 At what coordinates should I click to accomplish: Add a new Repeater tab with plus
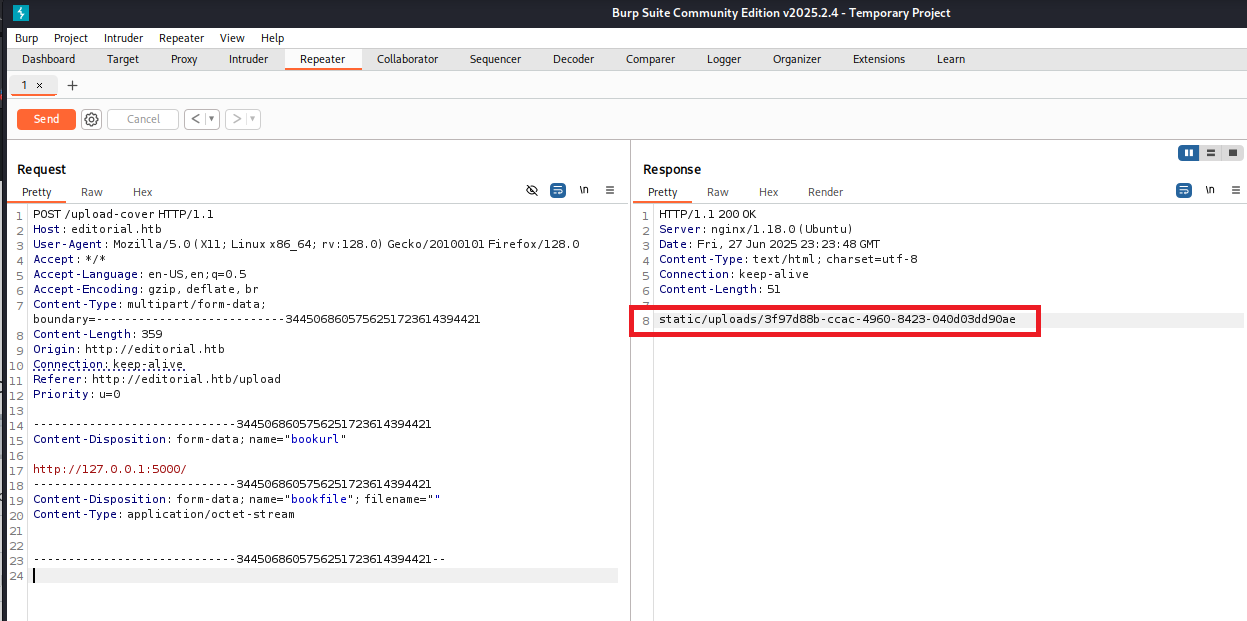[x=72, y=85]
